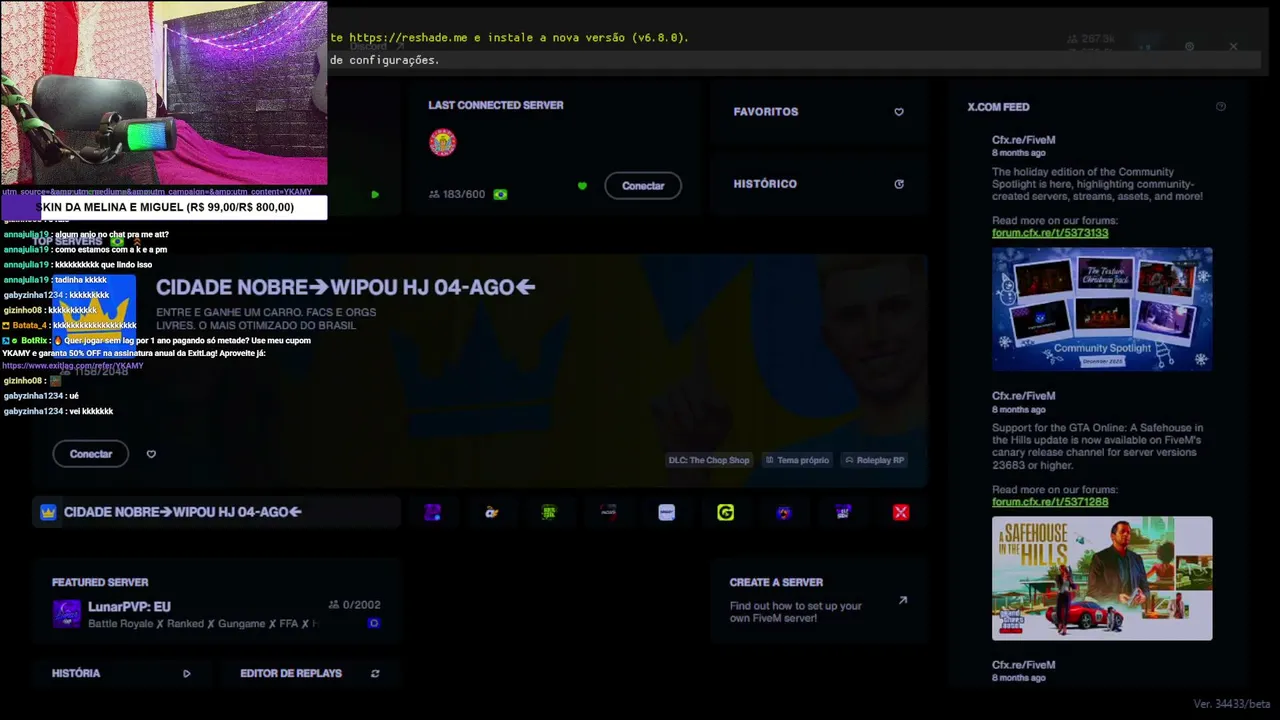Select the purple server icon in the carousel
The image size is (1280, 720).
click(x=432, y=512)
